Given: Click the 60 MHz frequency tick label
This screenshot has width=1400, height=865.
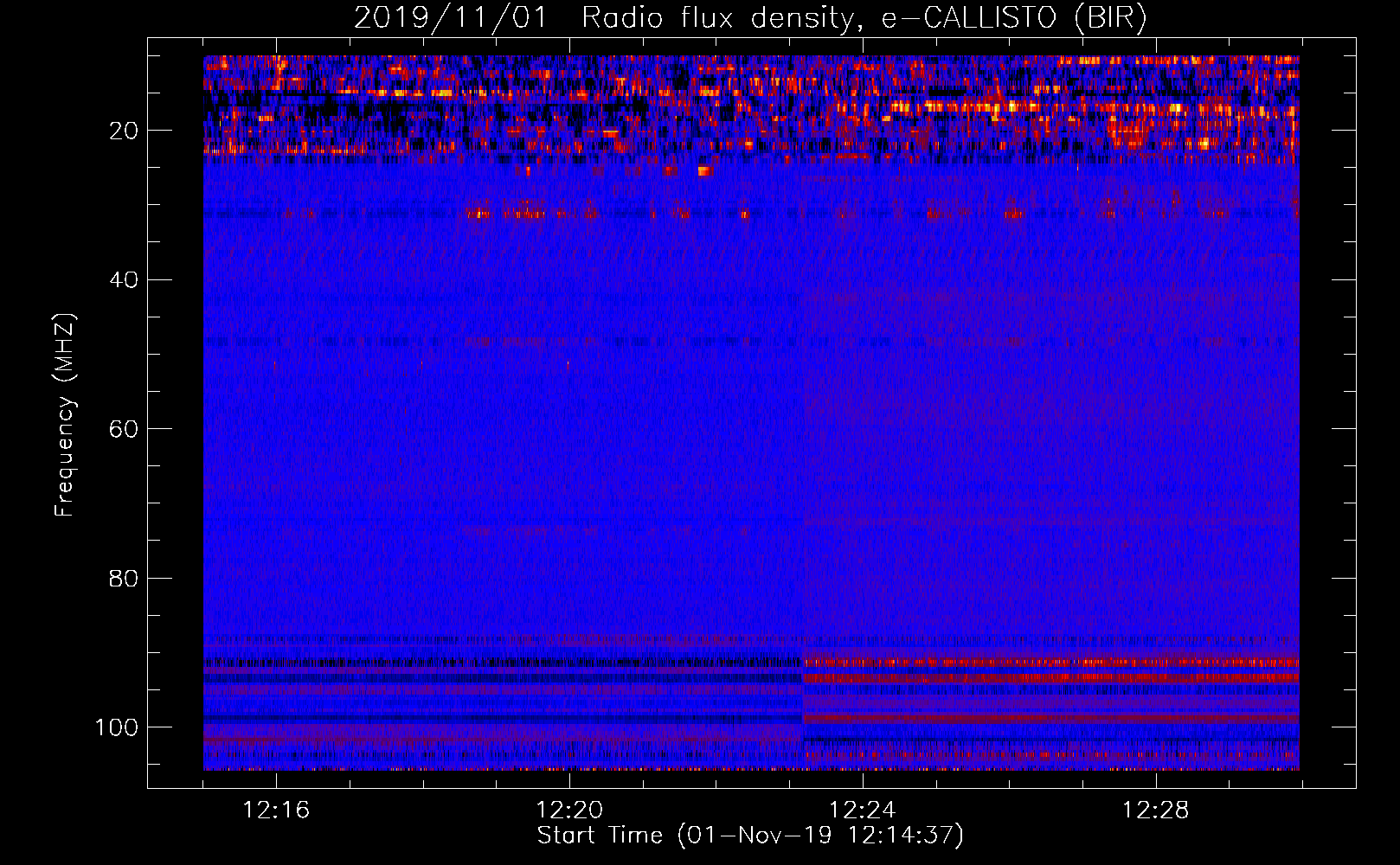Looking at the screenshot, I should coord(124,429).
